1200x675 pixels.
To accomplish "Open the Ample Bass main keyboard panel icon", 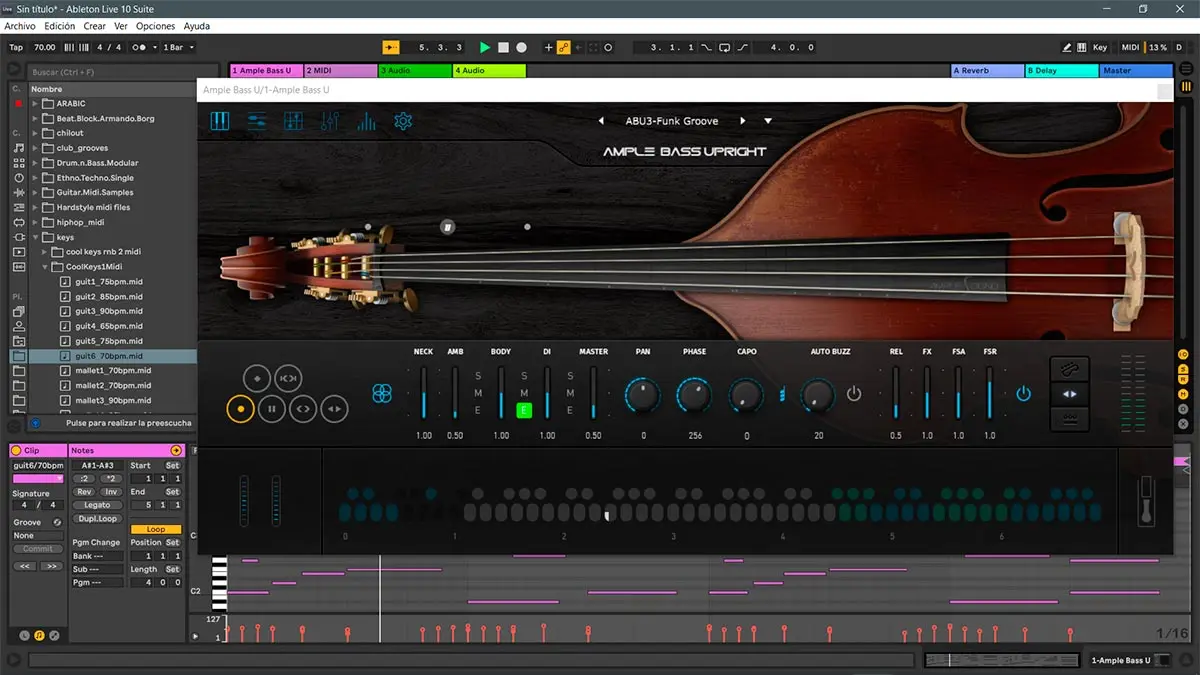I will (220, 121).
